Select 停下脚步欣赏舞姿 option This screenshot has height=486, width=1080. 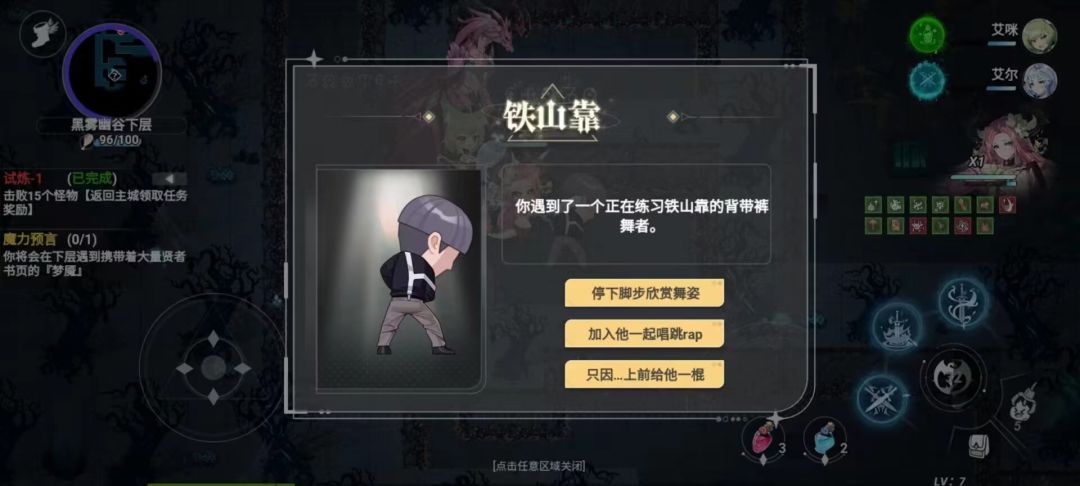pos(644,293)
